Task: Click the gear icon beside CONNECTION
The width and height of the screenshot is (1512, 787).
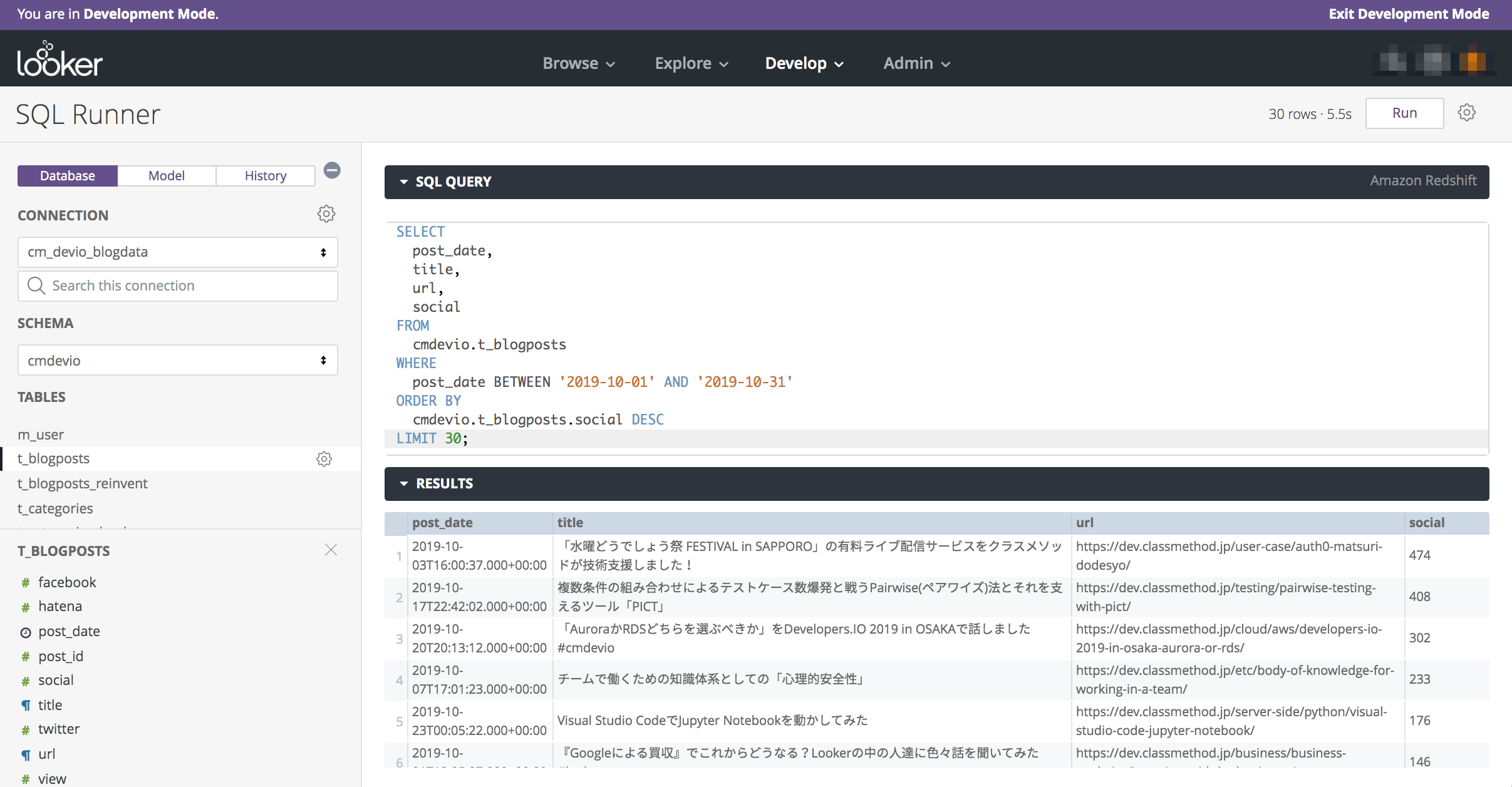Action: point(326,213)
